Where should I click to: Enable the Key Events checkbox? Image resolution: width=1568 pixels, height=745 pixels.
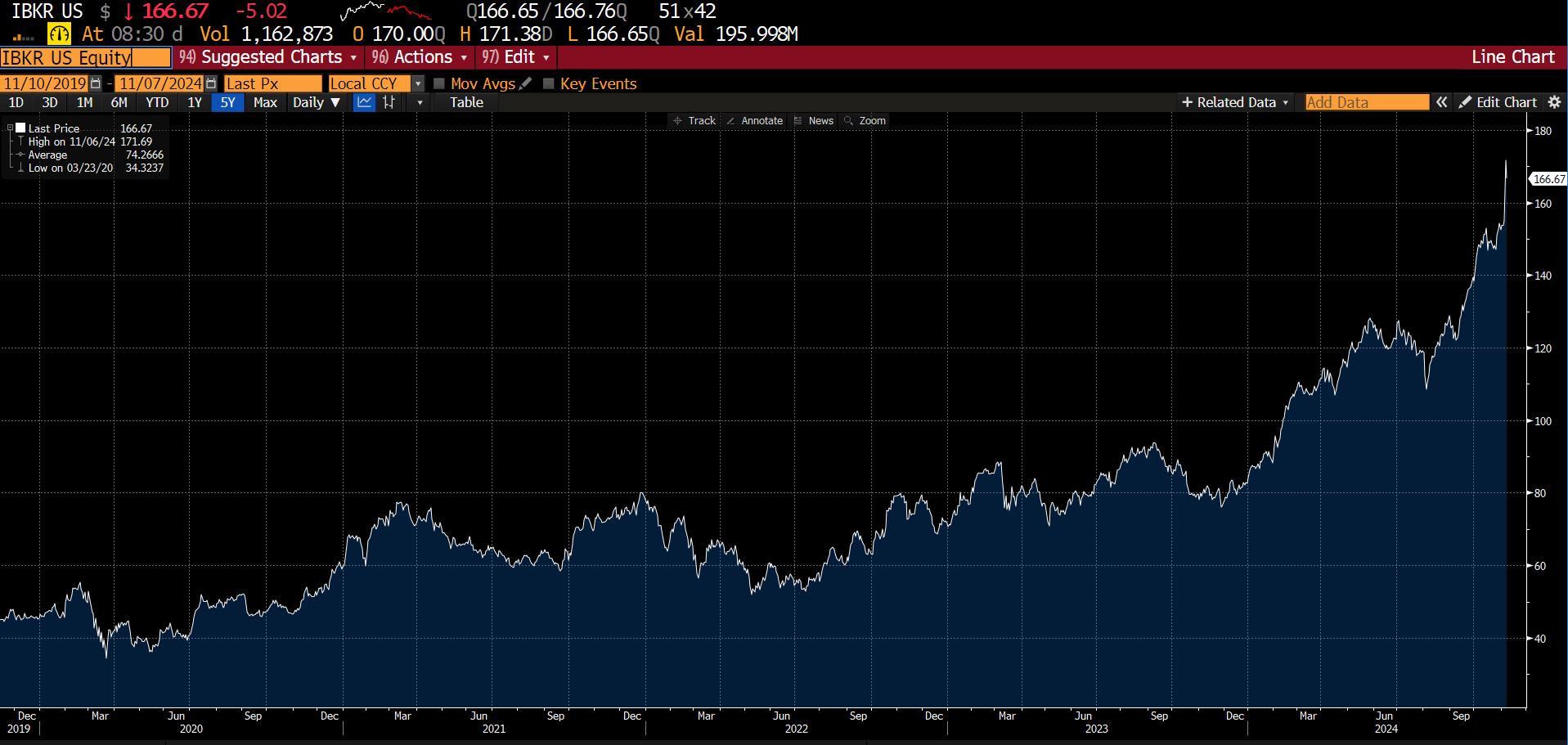pos(549,83)
